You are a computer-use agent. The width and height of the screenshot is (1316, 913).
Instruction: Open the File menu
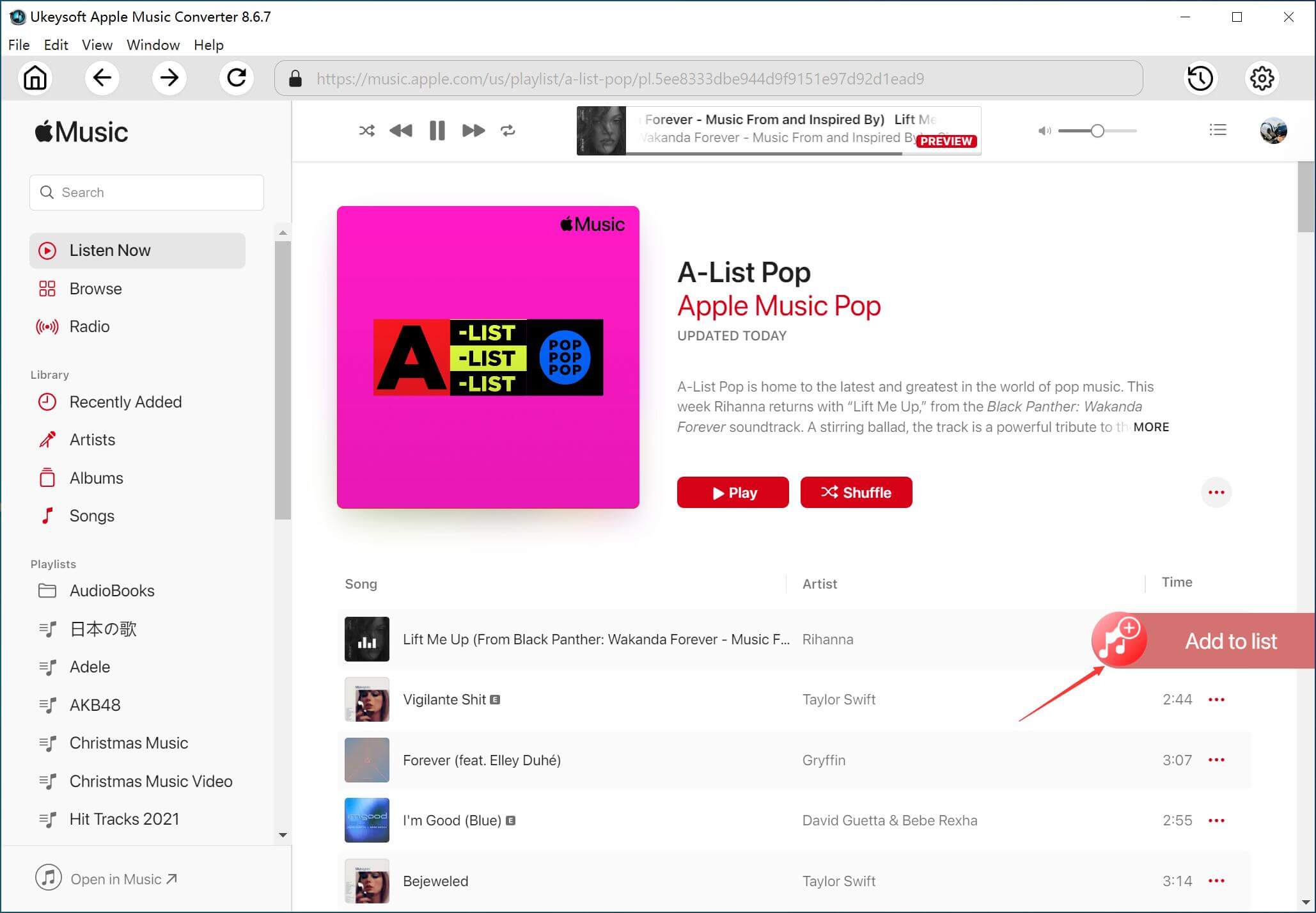tap(18, 45)
